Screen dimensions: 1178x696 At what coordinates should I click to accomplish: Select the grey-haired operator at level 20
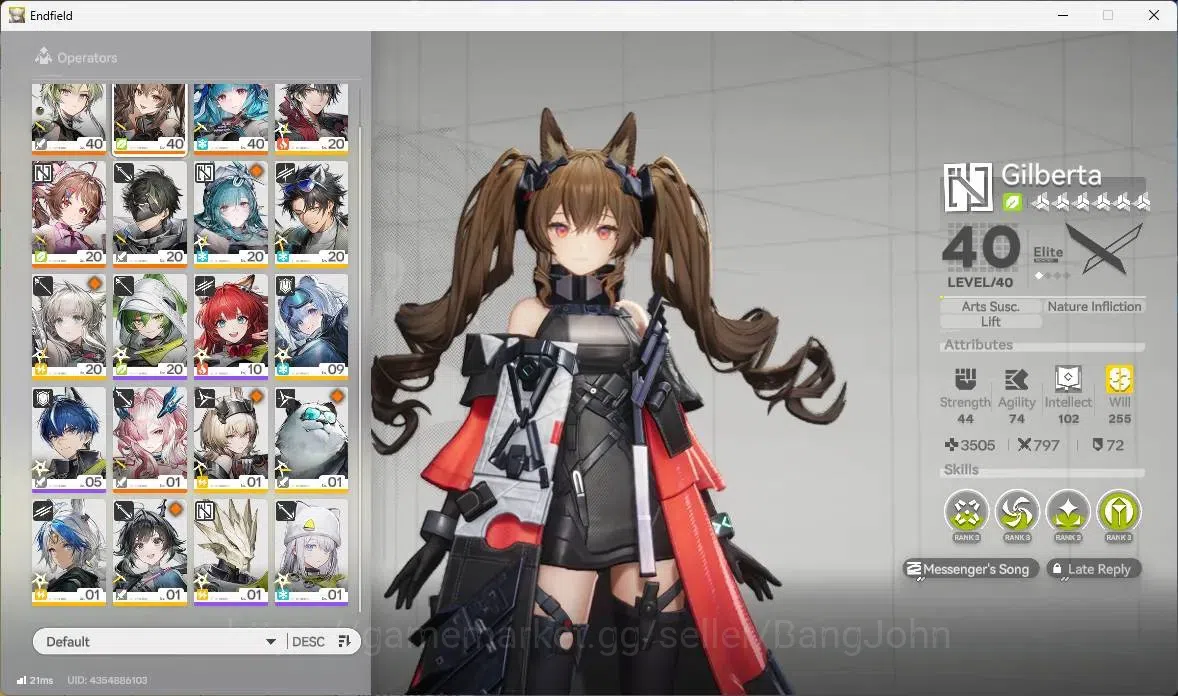(x=69, y=326)
